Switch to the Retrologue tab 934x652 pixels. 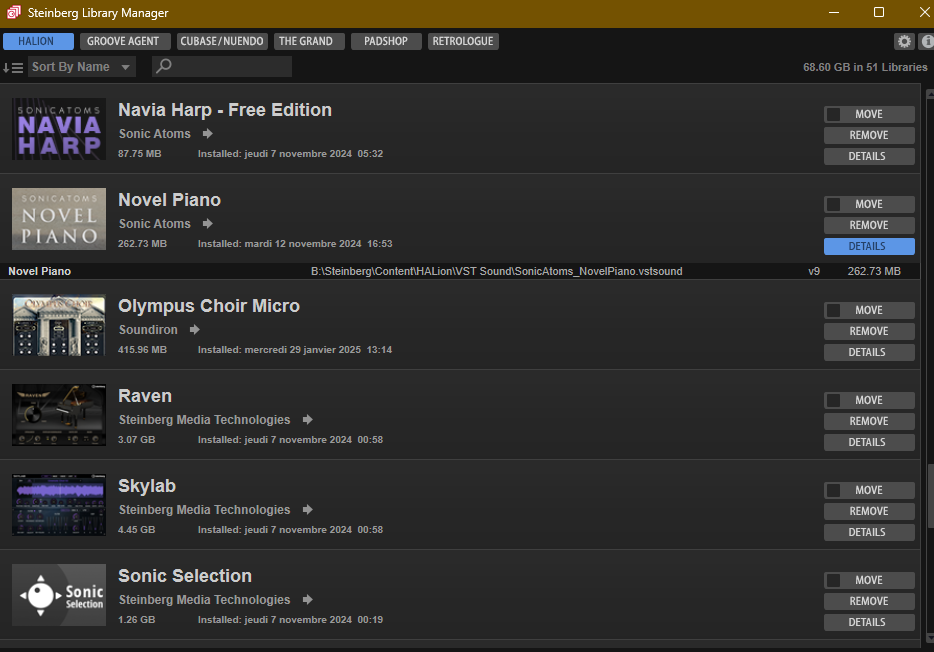click(463, 41)
